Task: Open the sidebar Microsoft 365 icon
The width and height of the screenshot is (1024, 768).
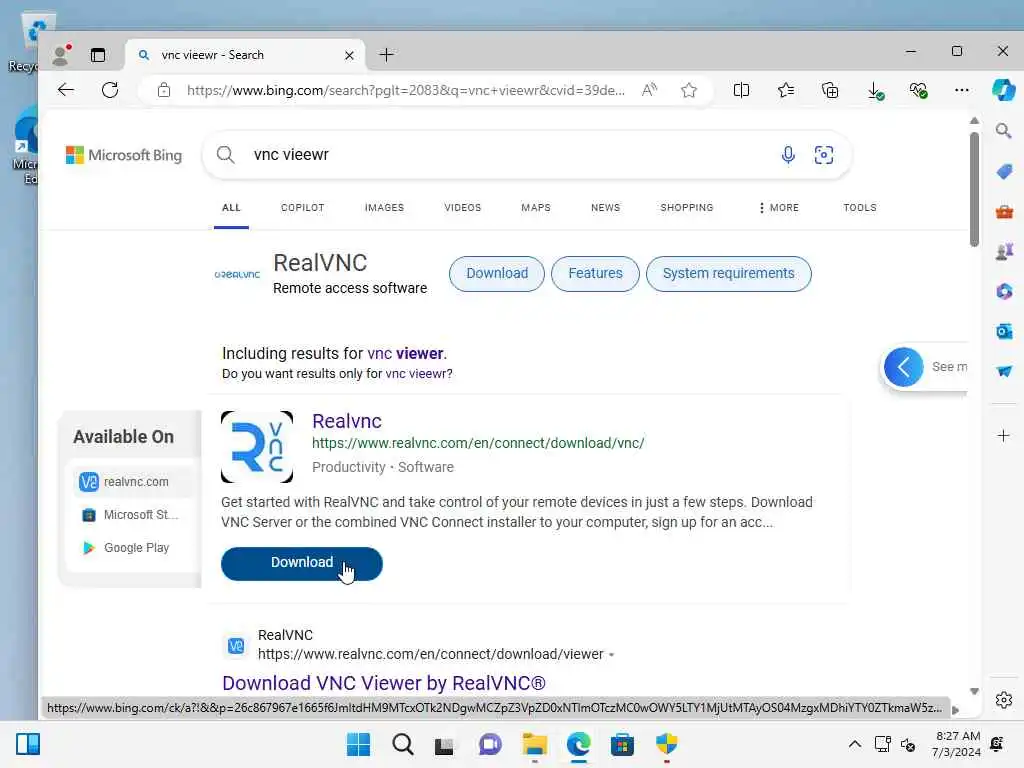Action: (x=1004, y=291)
